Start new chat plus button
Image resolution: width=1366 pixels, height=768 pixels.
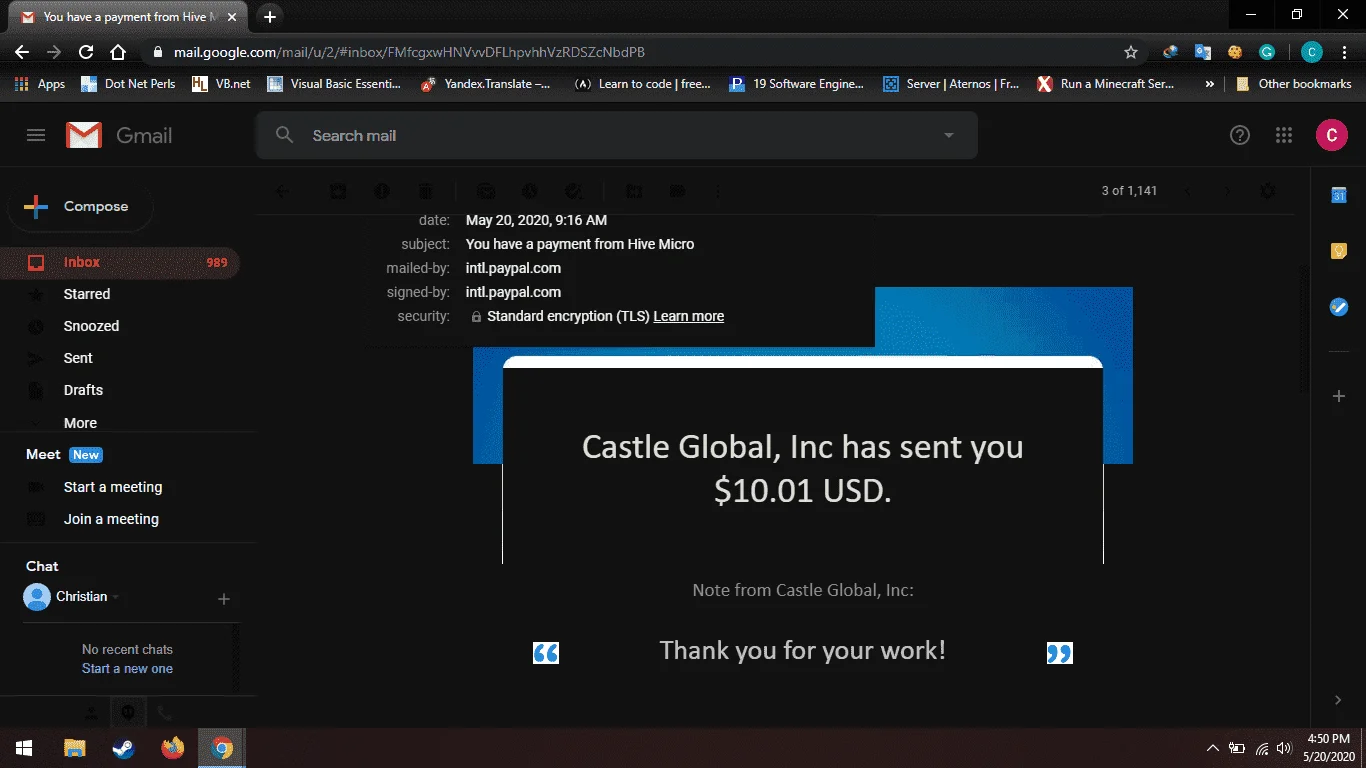(x=224, y=599)
